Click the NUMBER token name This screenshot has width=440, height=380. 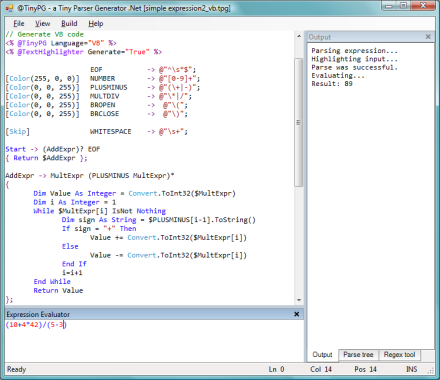103,78
